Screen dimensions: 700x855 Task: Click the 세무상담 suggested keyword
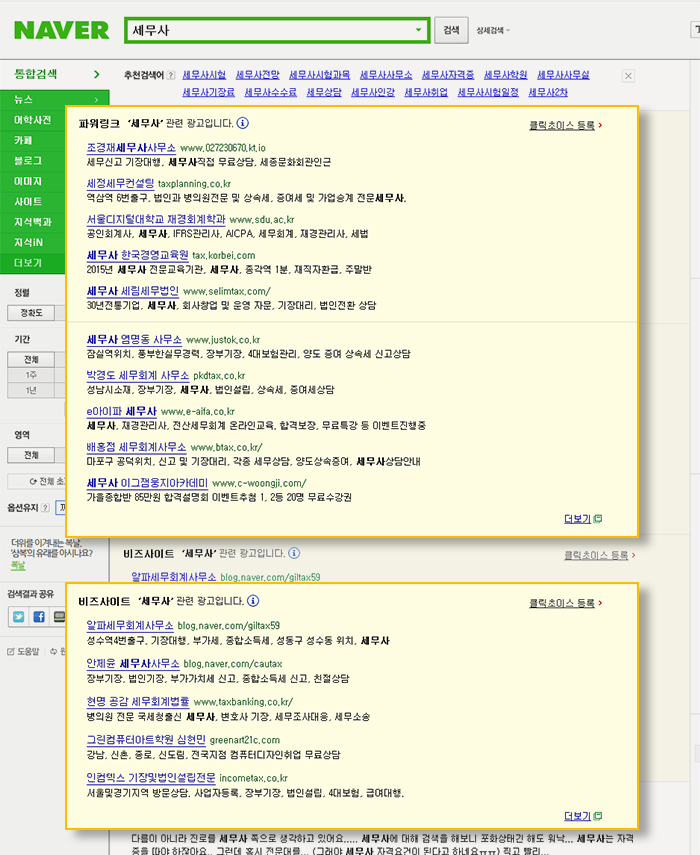pyautogui.click(x=324, y=92)
